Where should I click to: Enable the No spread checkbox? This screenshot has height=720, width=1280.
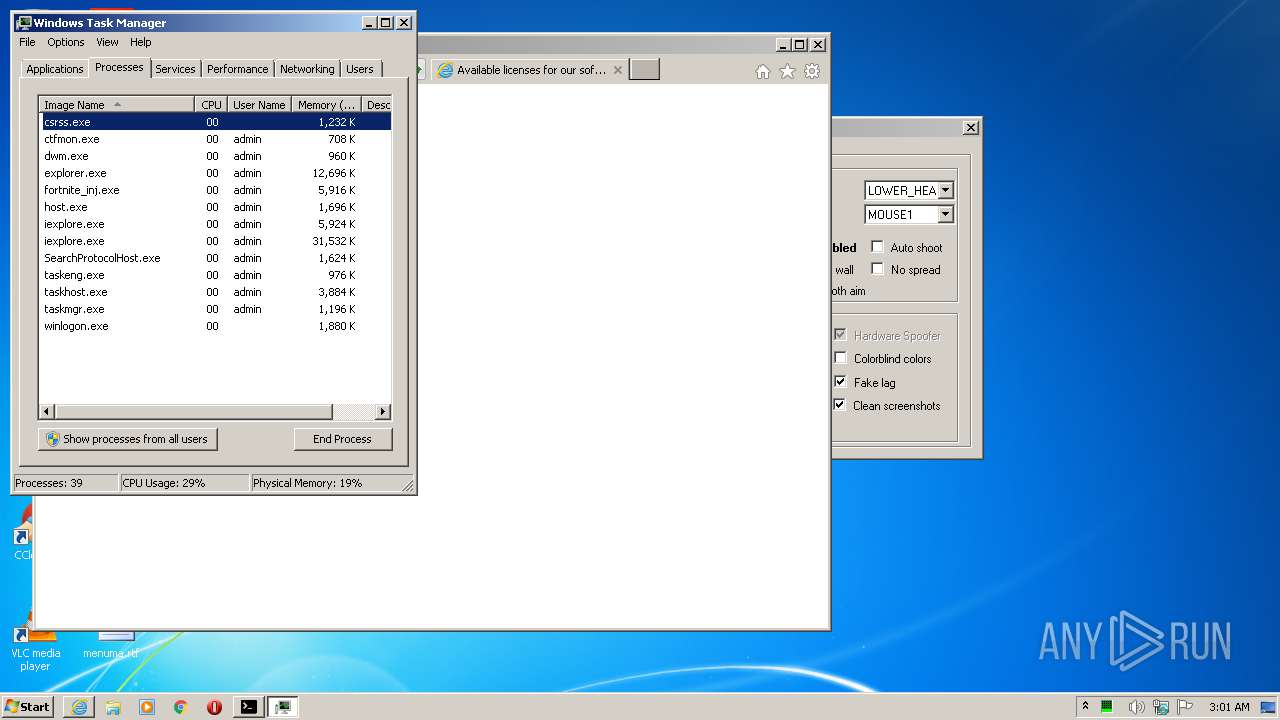pos(877,269)
